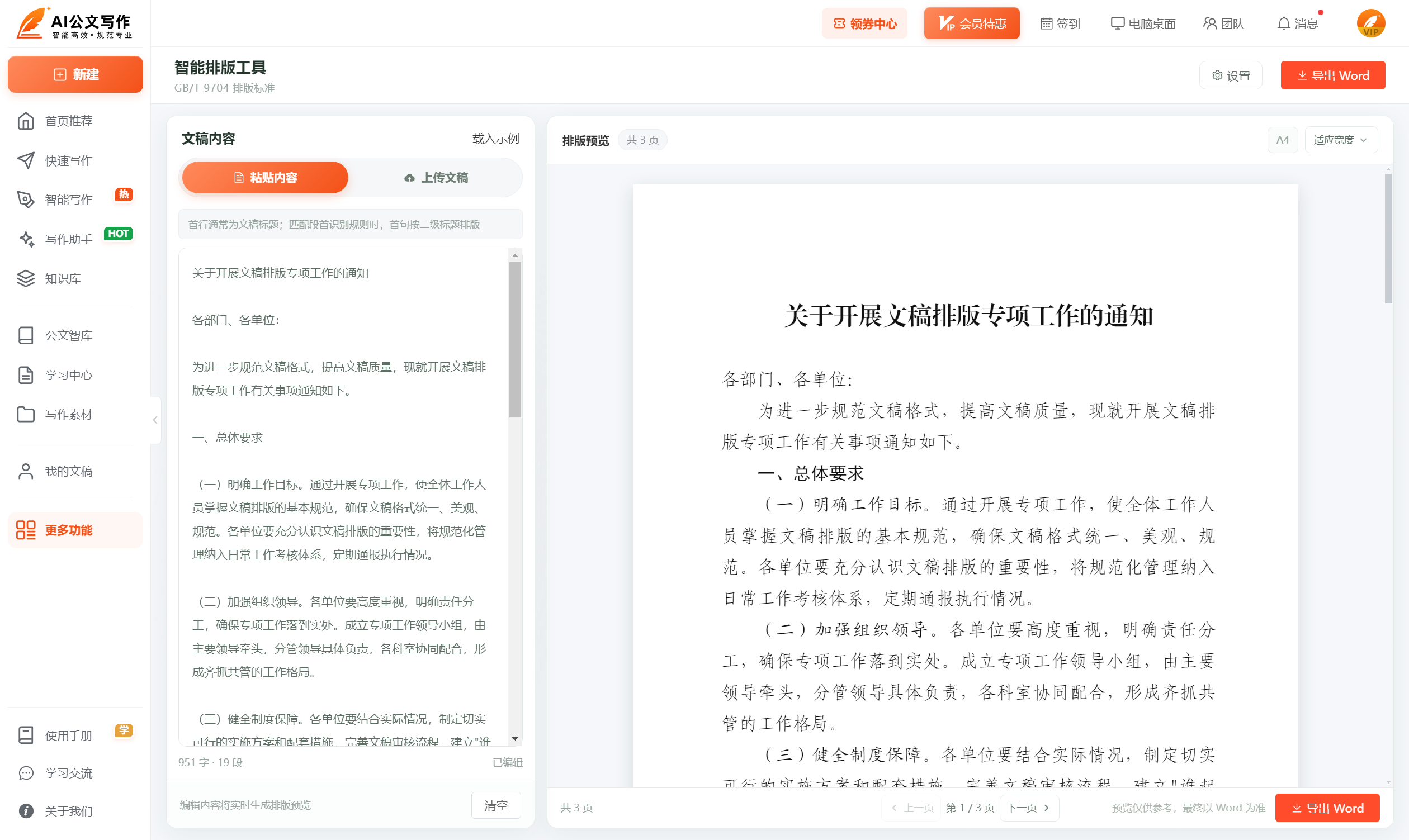
Task: Click the text editor scrollbar thumb
Action: (x=515, y=340)
